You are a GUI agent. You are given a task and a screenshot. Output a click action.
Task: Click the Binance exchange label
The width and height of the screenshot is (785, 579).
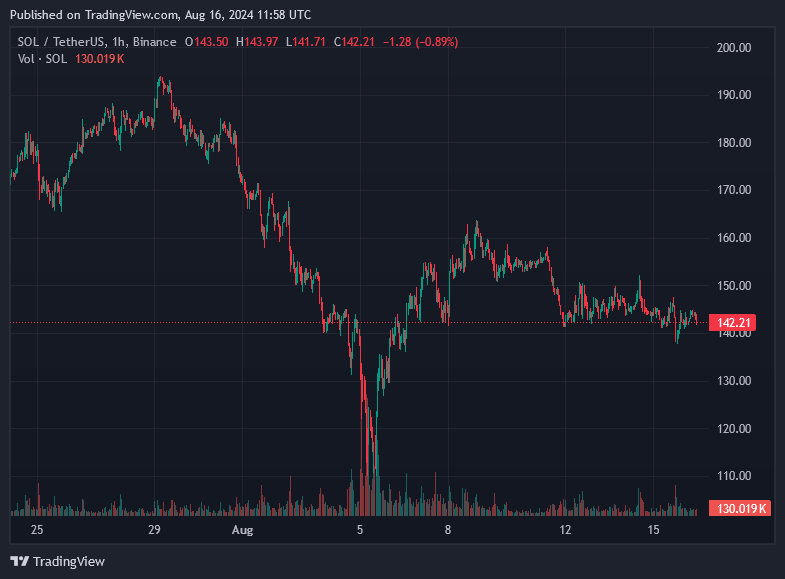coord(155,42)
